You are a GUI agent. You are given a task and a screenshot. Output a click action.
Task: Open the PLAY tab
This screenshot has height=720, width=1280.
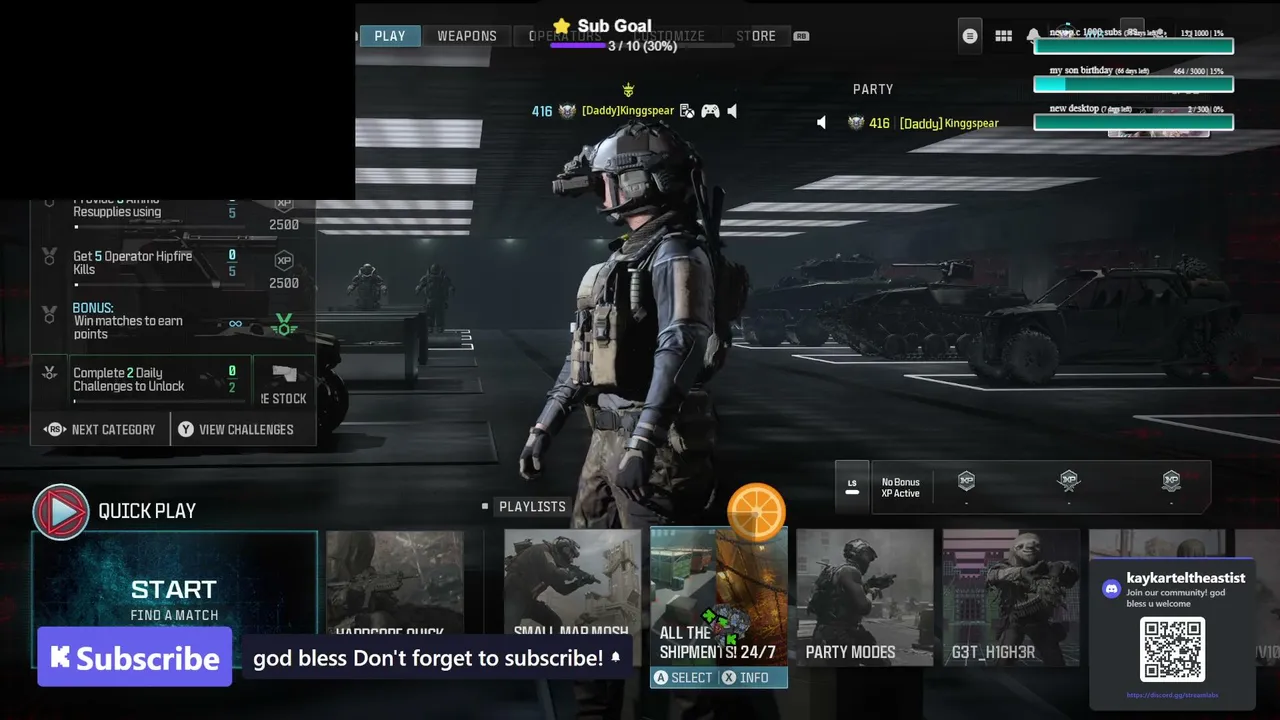coord(390,36)
